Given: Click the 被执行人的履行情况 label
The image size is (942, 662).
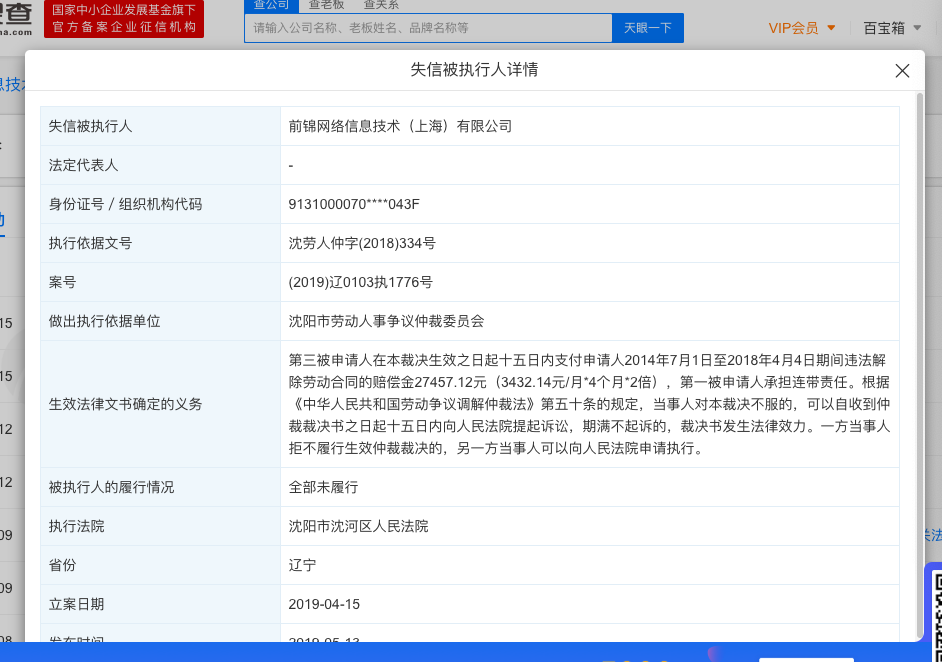Looking at the screenshot, I should click(111, 487).
